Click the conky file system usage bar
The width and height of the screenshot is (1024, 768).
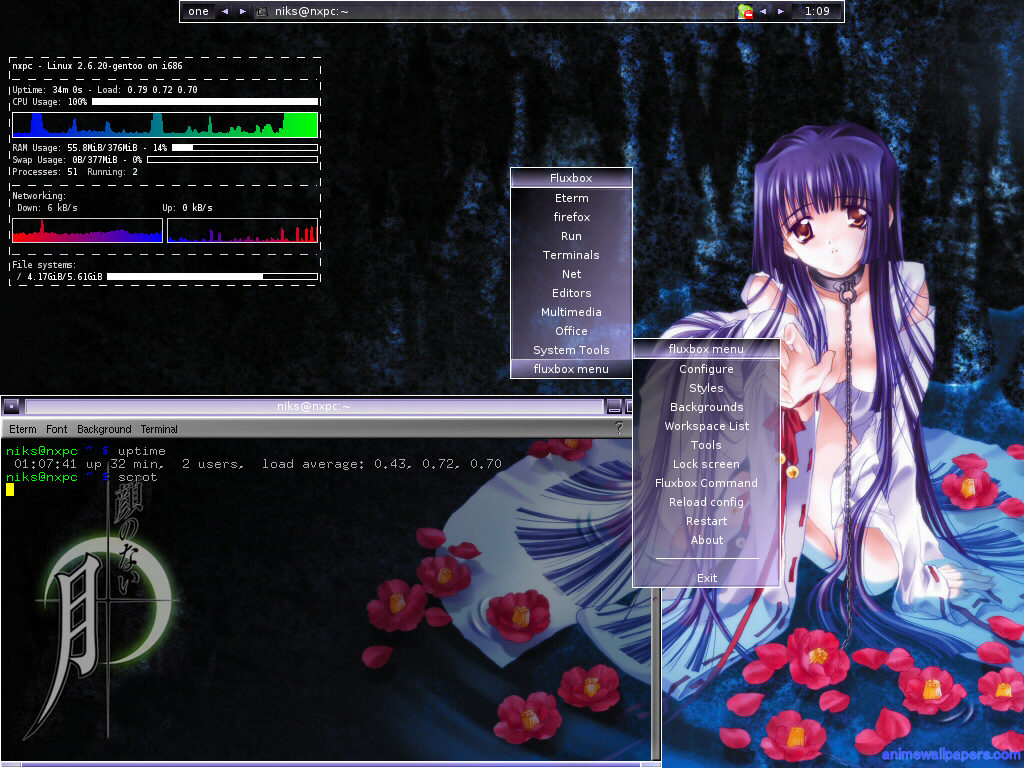tap(212, 277)
